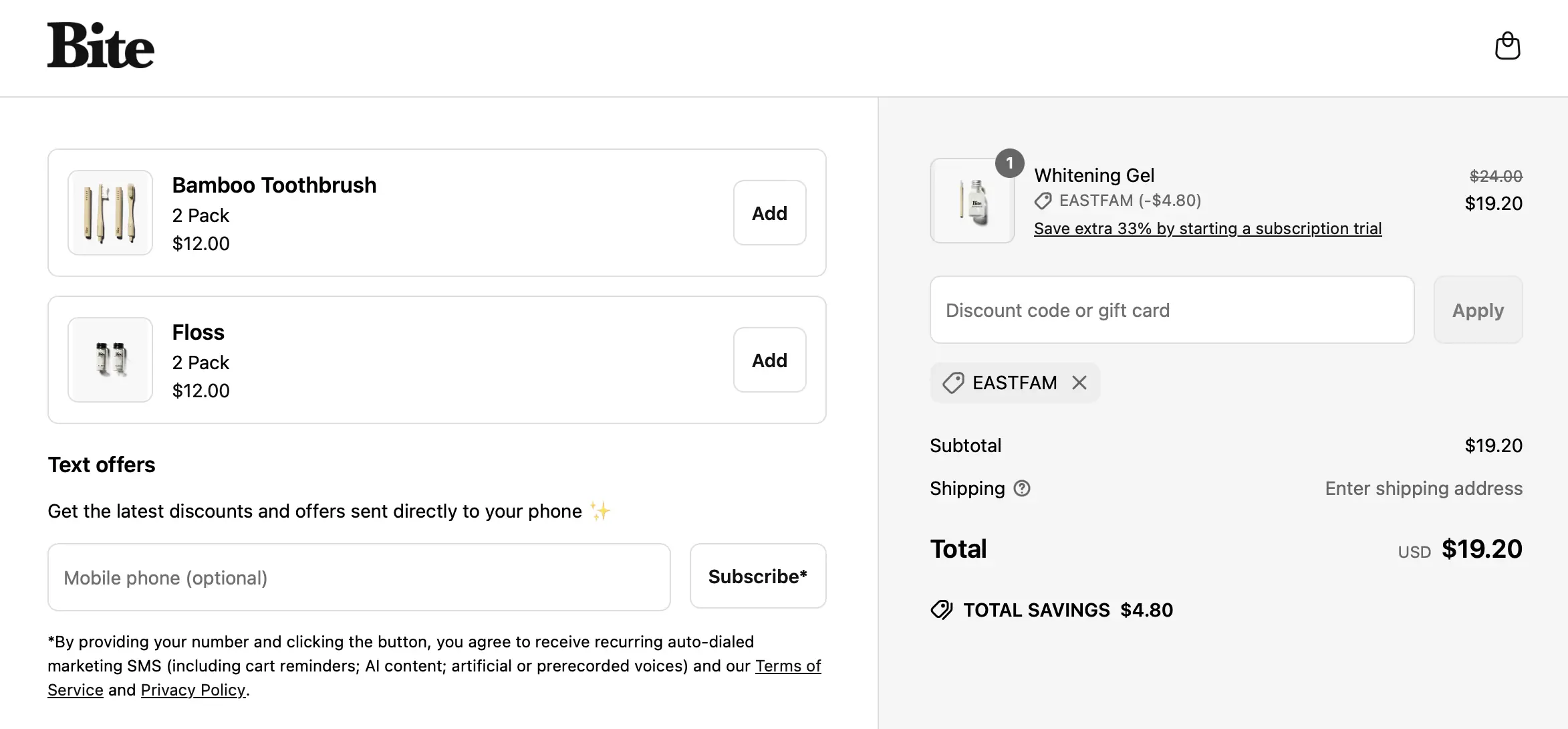
Task: Click the Shipping help question icon
Action: (x=1022, y=488)
